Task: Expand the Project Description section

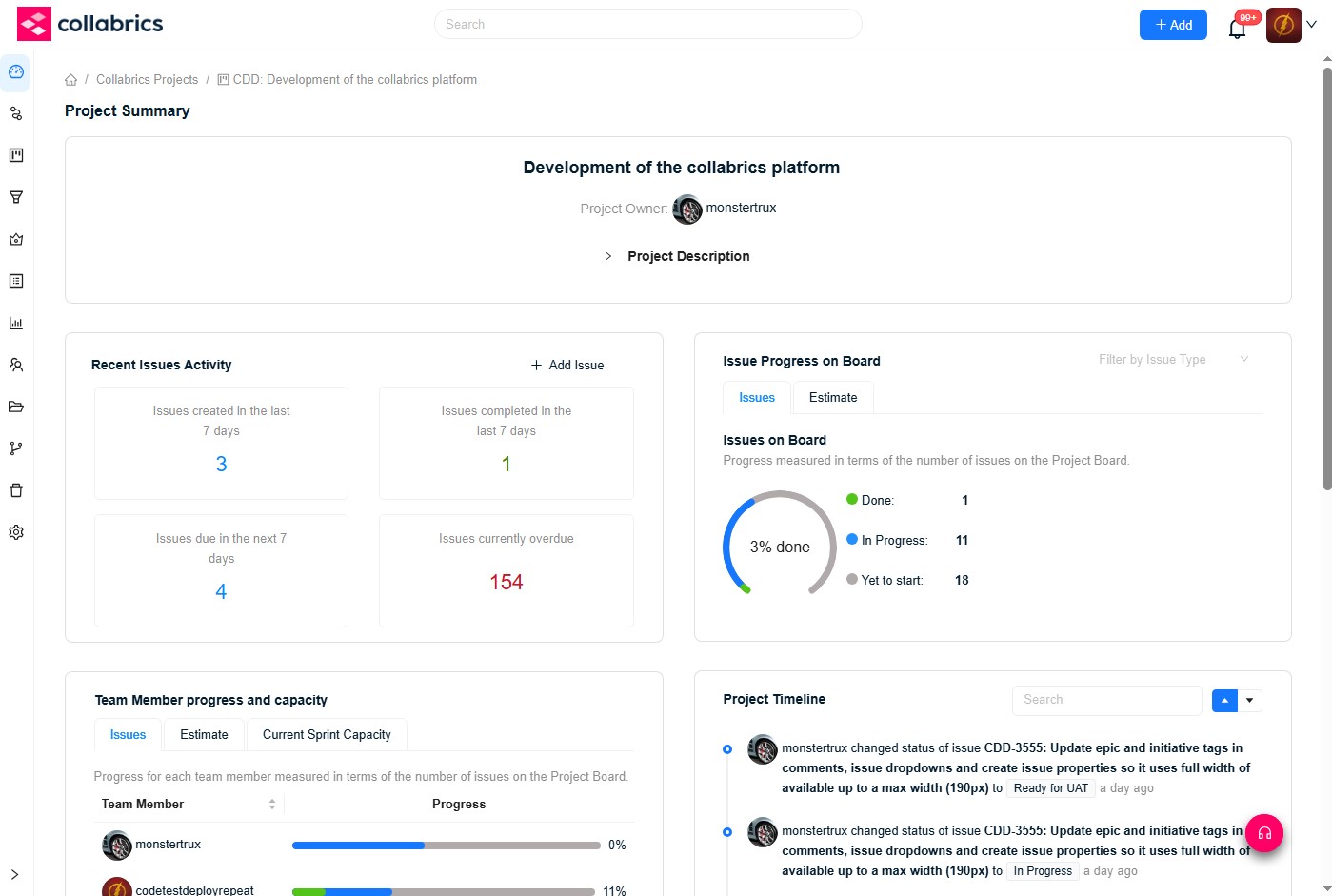Action: 678,256
